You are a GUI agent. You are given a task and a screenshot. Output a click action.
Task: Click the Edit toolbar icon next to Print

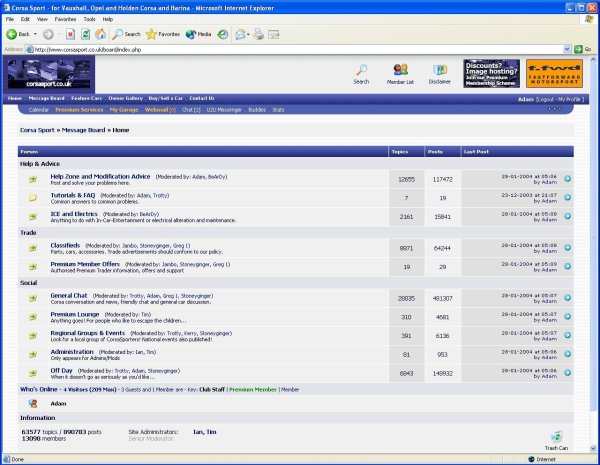click(273, 34)
